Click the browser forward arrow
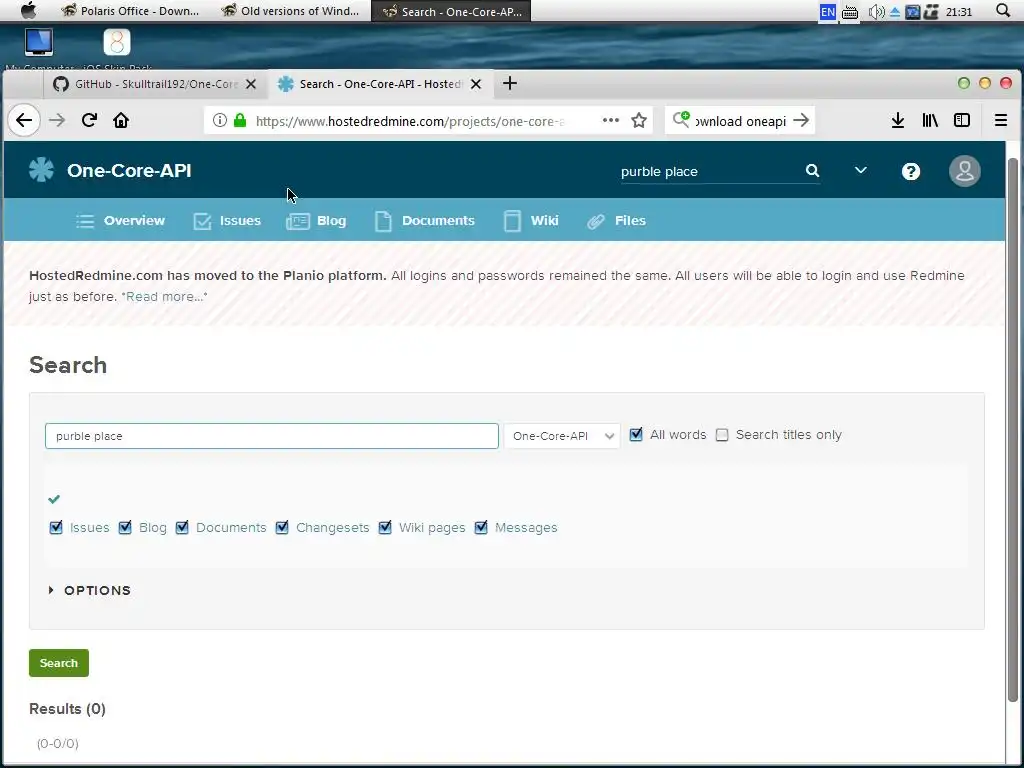 pos(57,120)
